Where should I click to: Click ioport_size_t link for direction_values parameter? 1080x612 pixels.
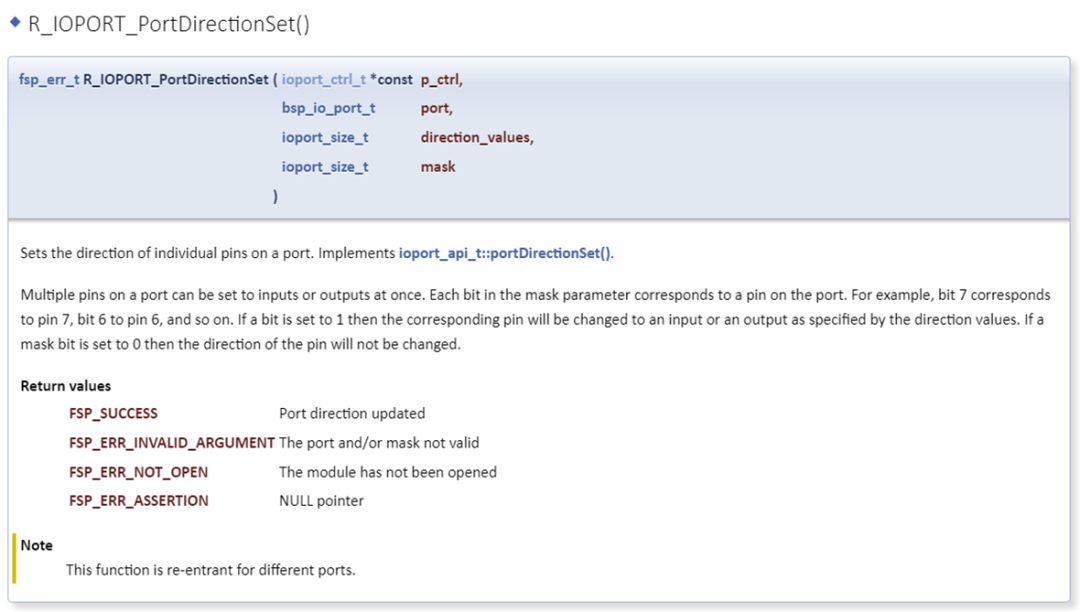[x=325, y=137]
